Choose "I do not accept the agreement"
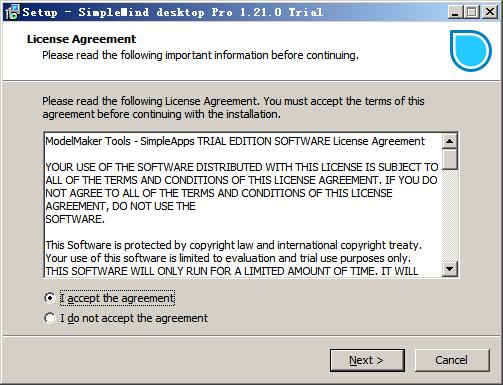503x385 pixels. click(x=126, y=318)
